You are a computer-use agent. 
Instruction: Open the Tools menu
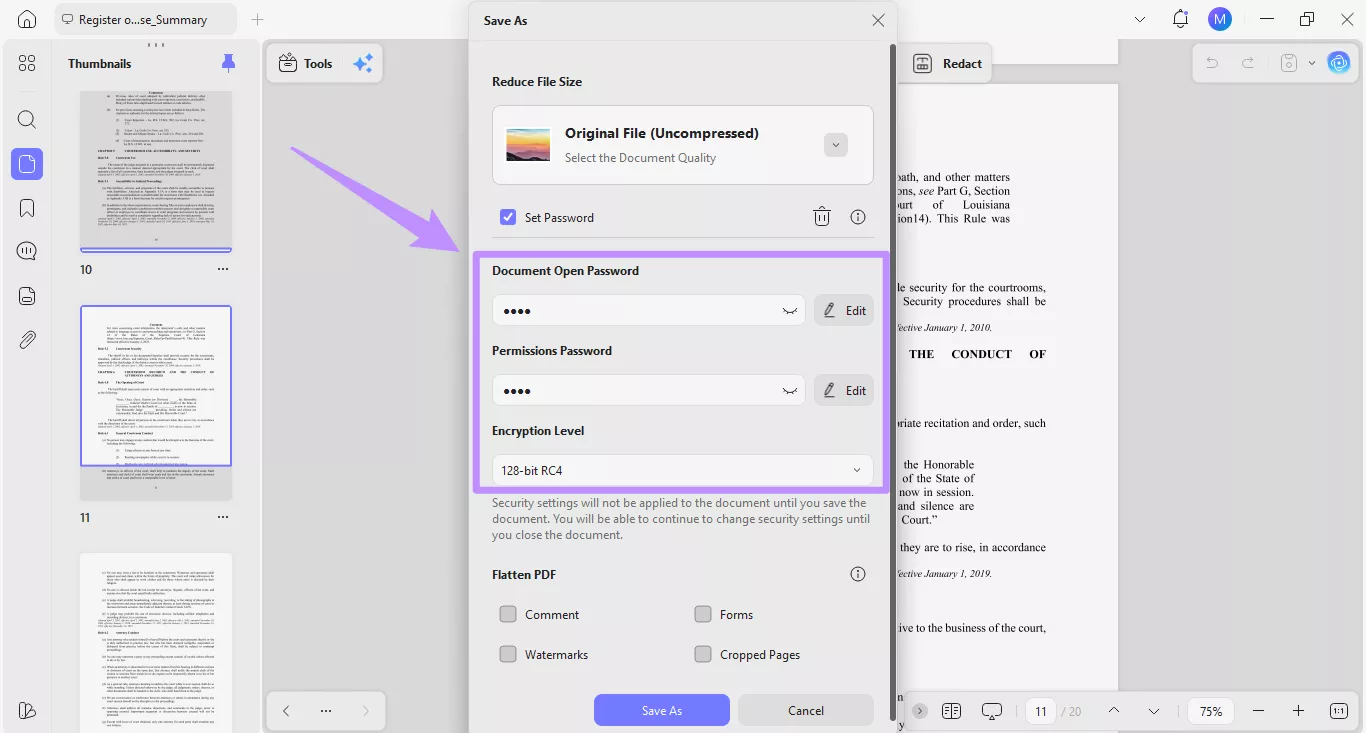click(x=305, y=63)
